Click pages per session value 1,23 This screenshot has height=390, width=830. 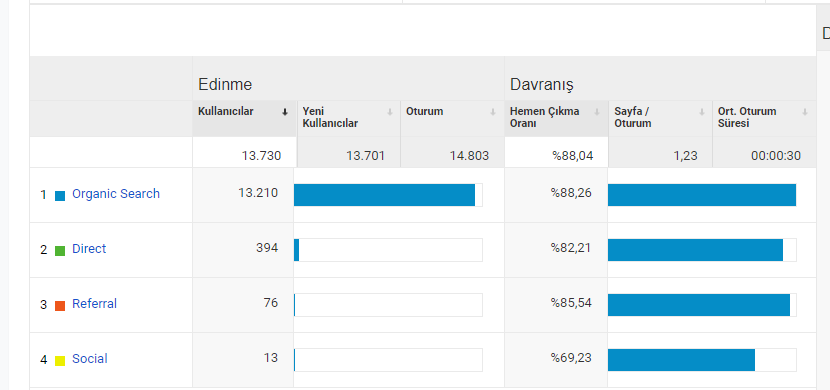click(686, 156)
